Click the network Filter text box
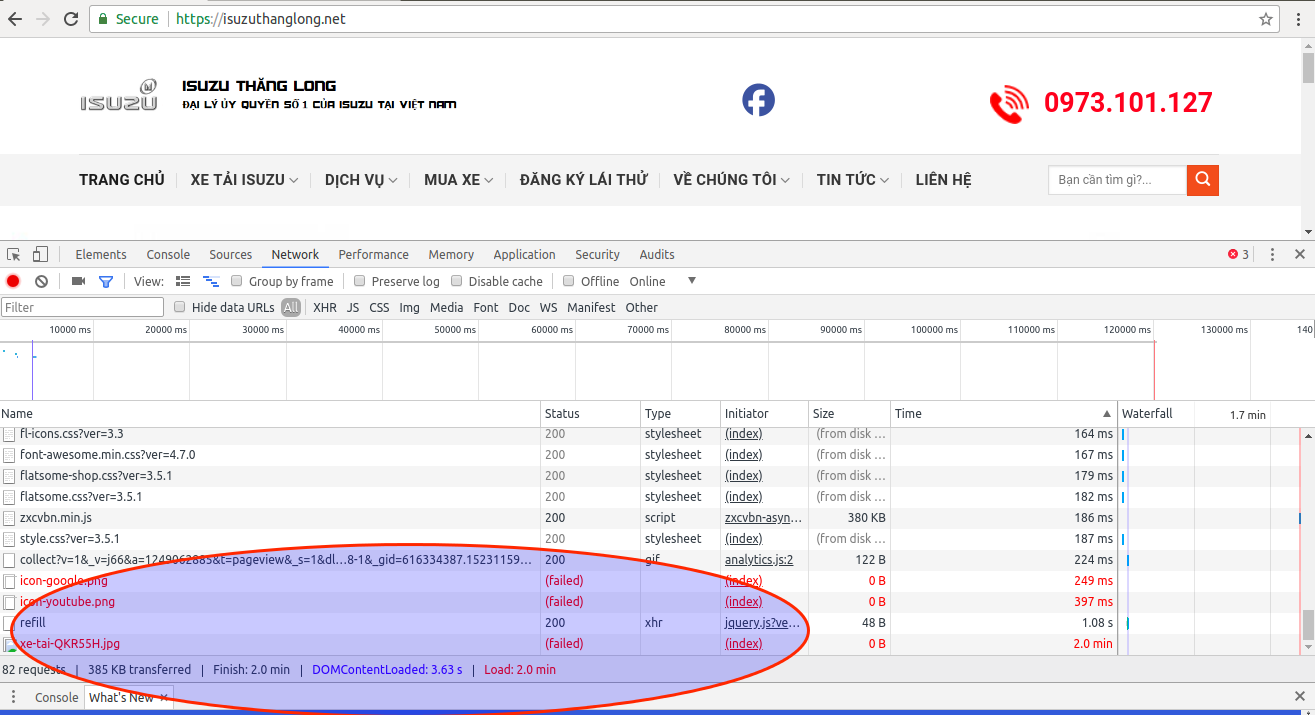1315x715 pixels. tap(82, 307)
